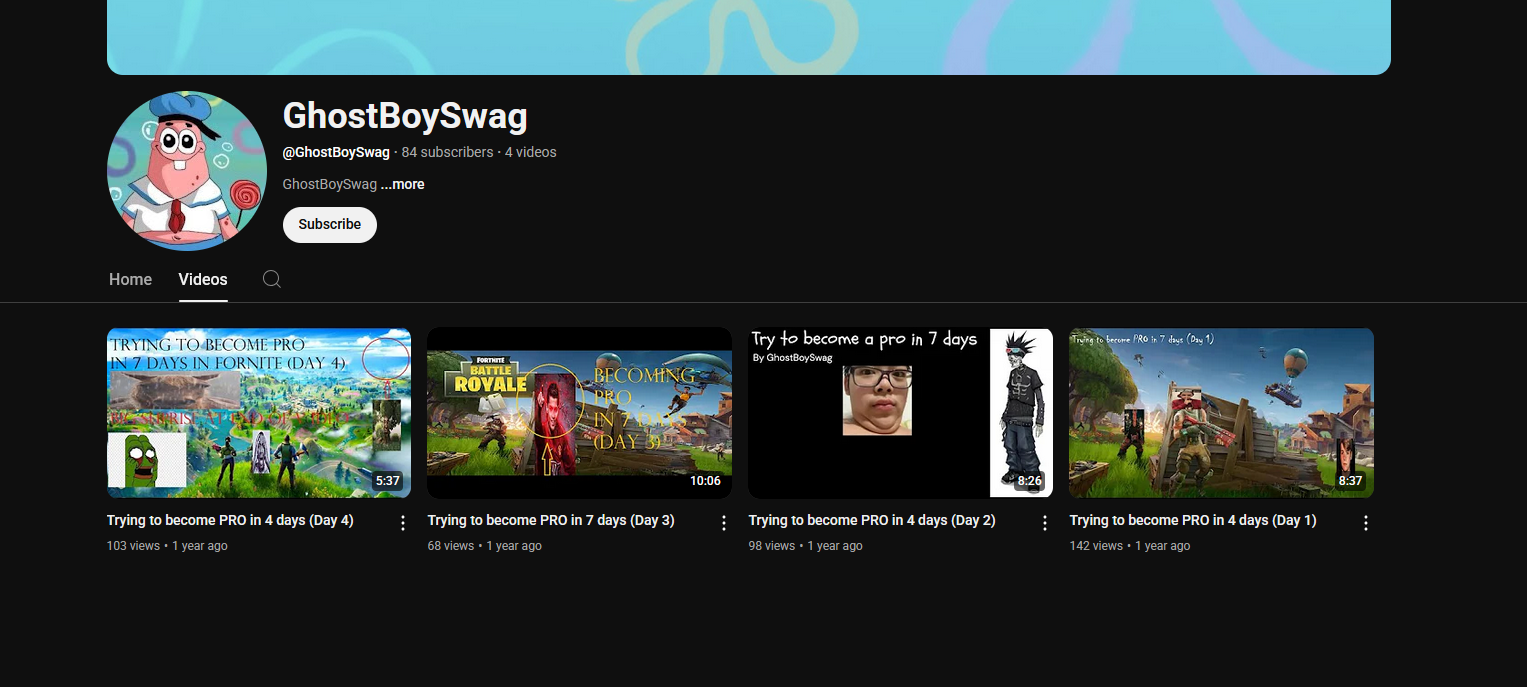The height and width of the screenshot is (687, 1527).
Task: Open thumbnail of Day 3 Battle Royale video
Action: [580, 413]
